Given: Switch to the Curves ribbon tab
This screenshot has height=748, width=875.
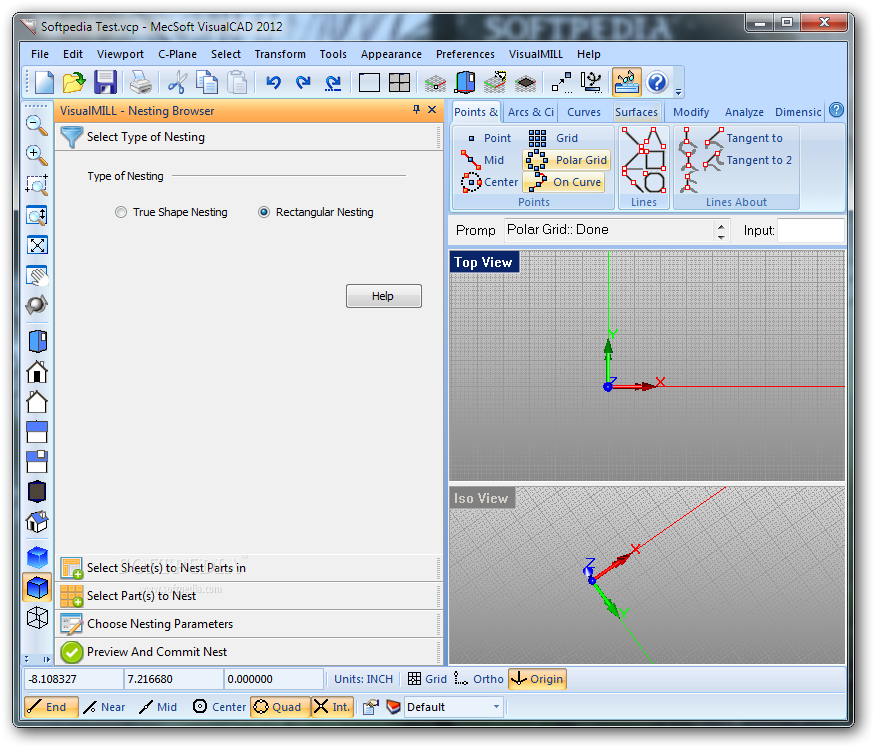Looking at the screenshot, I should click(584, 112).
